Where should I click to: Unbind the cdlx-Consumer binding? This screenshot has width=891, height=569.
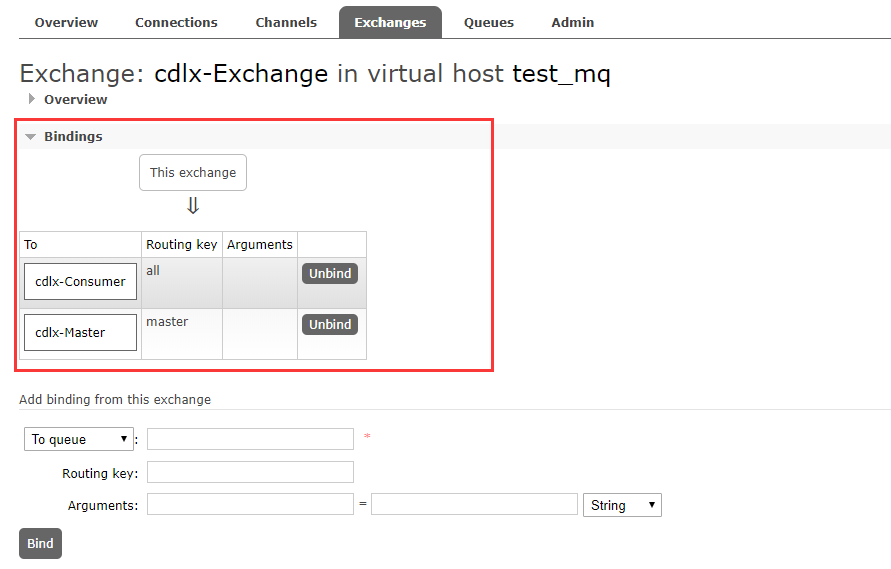(x=330, y=273)
